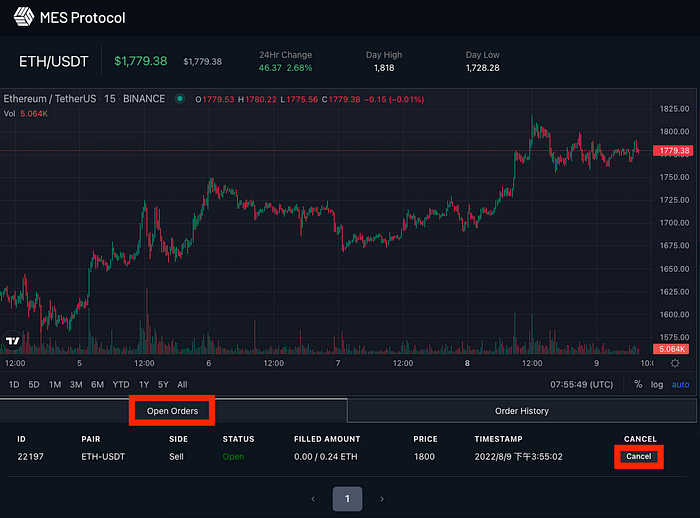
Task: Cancel order 22197
Action: pos(638,456)
